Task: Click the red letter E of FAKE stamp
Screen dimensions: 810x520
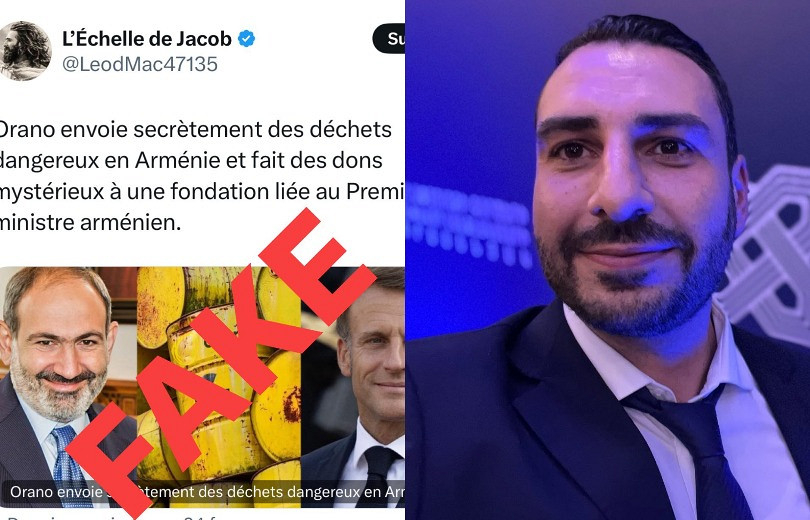Action: click(317, 263)
